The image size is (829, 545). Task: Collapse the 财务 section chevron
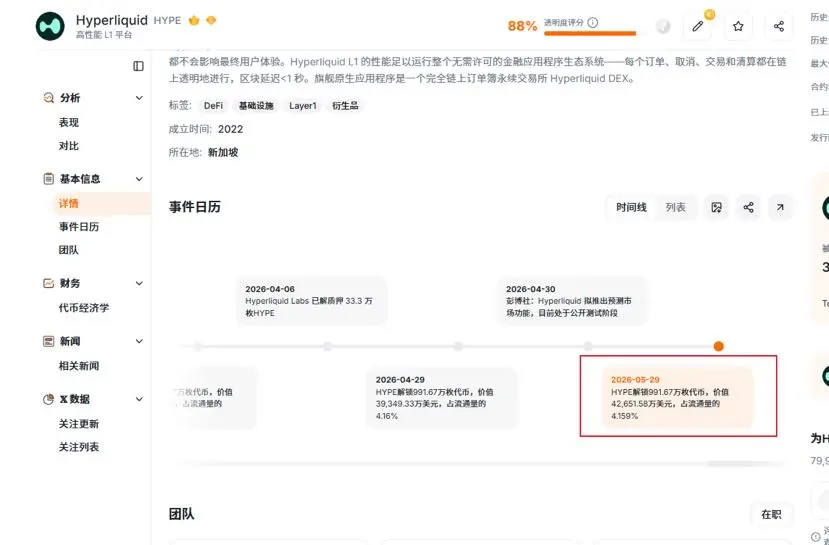click(139, 283)
